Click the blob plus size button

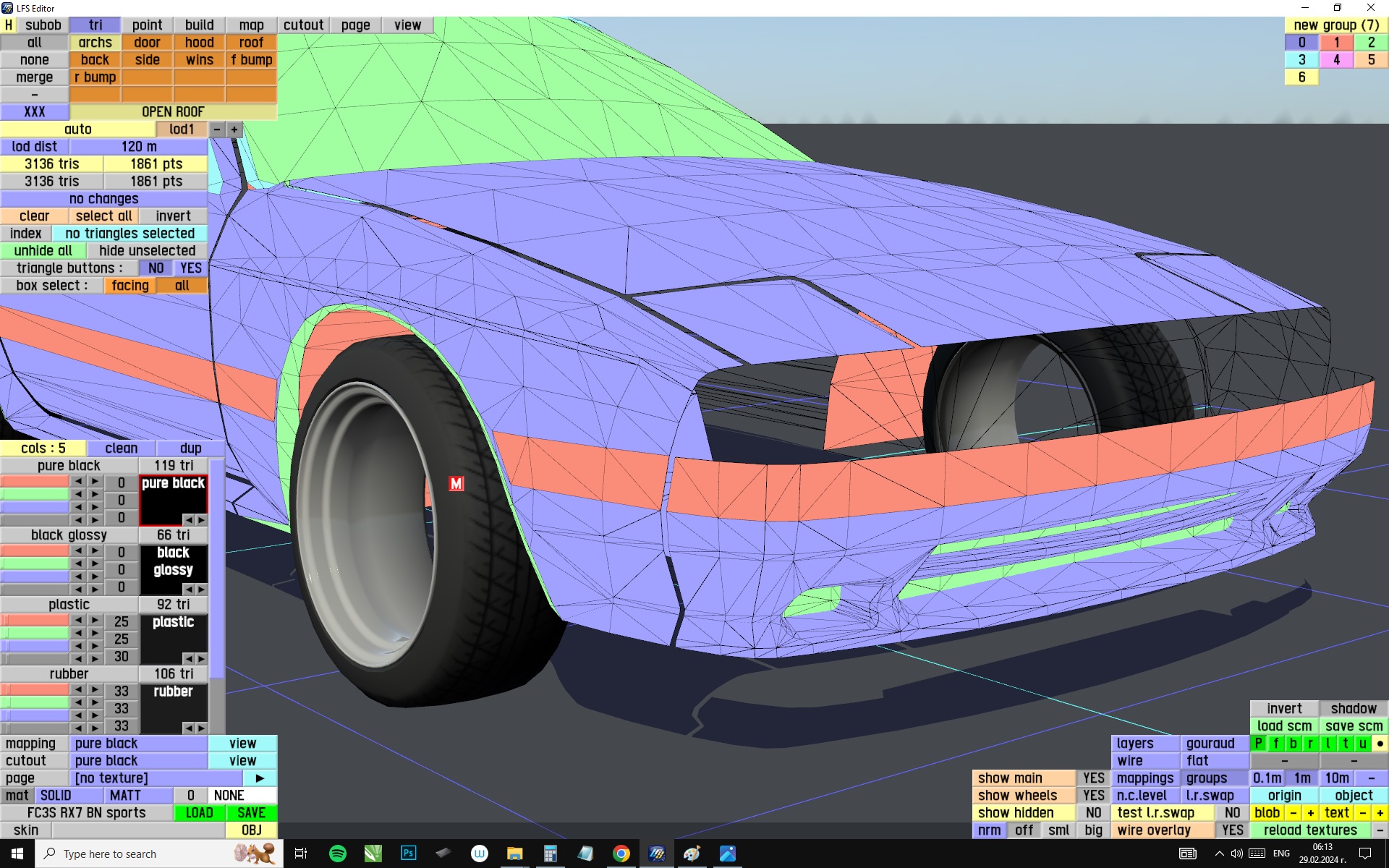tap(1310, 813)
